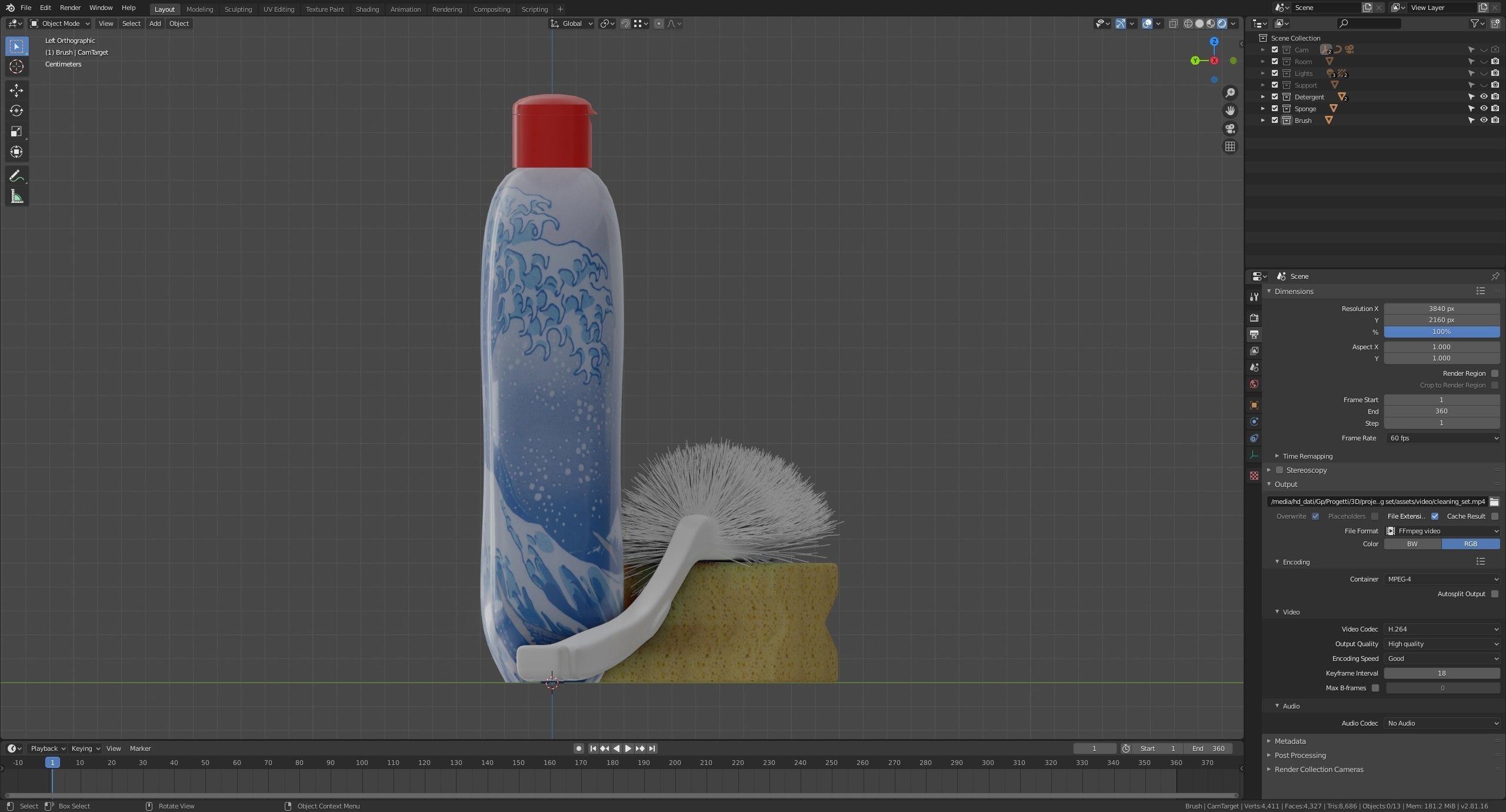Open the Tool properties tab
The height and width of the screenshot is (812, 1506).
click(x=1254, y=297)
